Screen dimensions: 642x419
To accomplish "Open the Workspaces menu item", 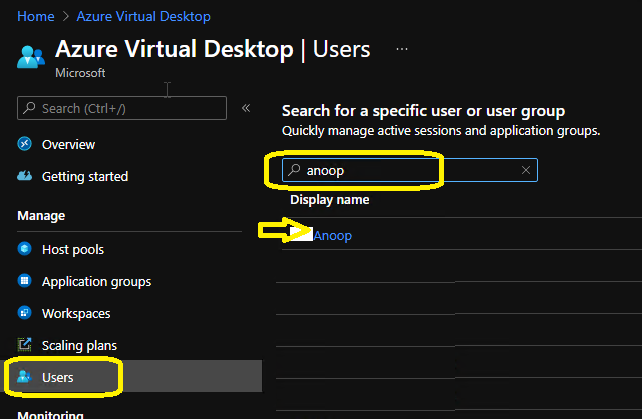I will (x=76, y=314).
